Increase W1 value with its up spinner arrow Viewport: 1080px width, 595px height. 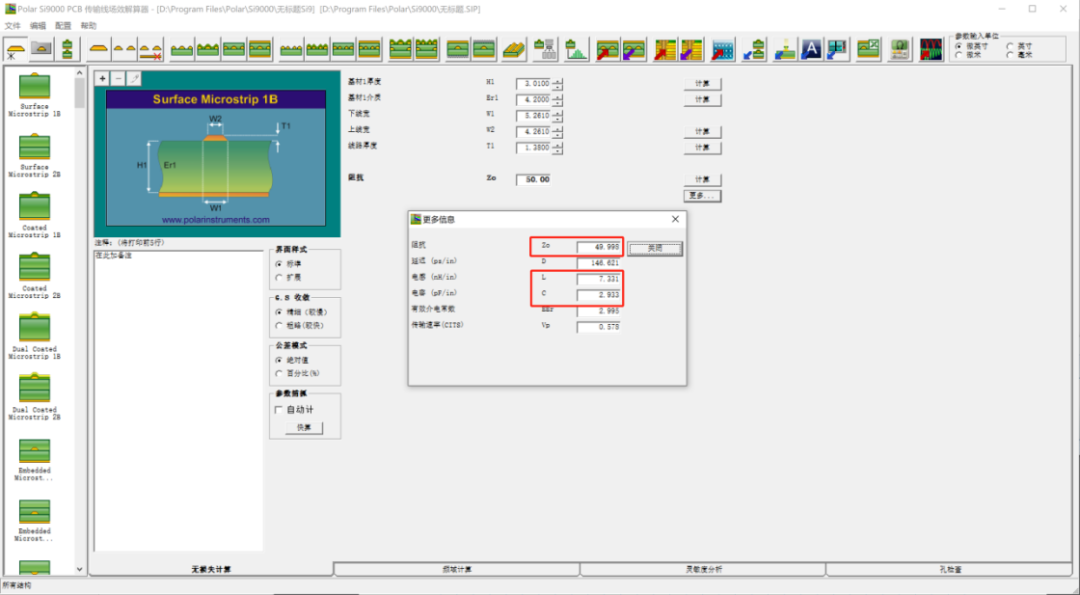(557, 113)
